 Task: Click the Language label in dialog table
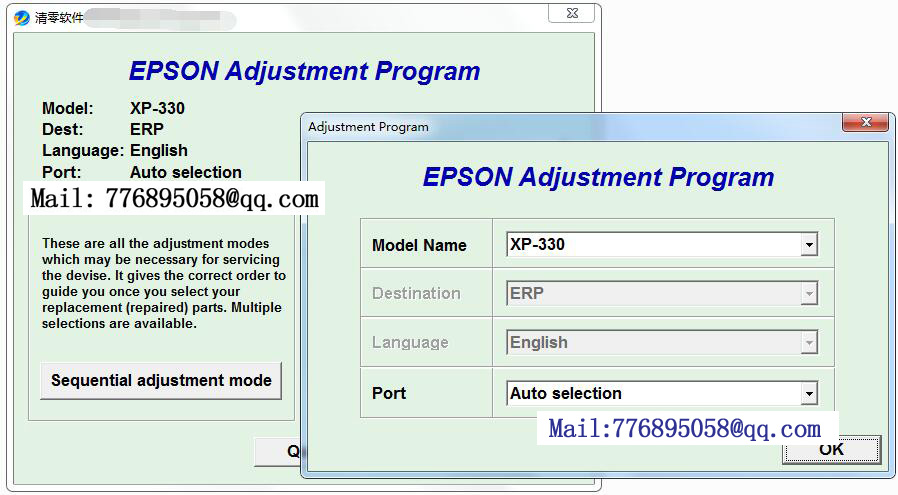click(410, 343)
